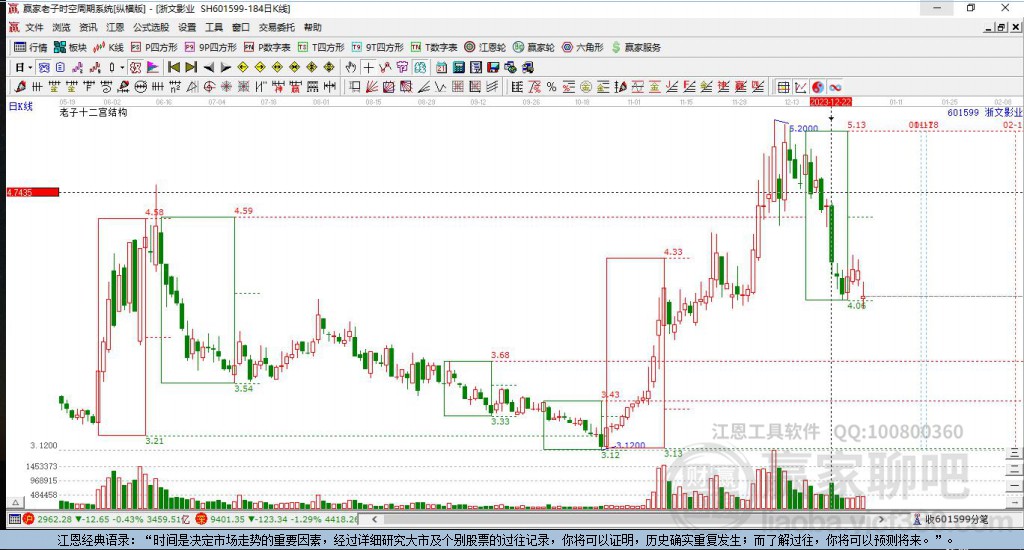Open the 0 value dropdown arrow
Screen dimensions: 1024x550
(x=122, y=67)
